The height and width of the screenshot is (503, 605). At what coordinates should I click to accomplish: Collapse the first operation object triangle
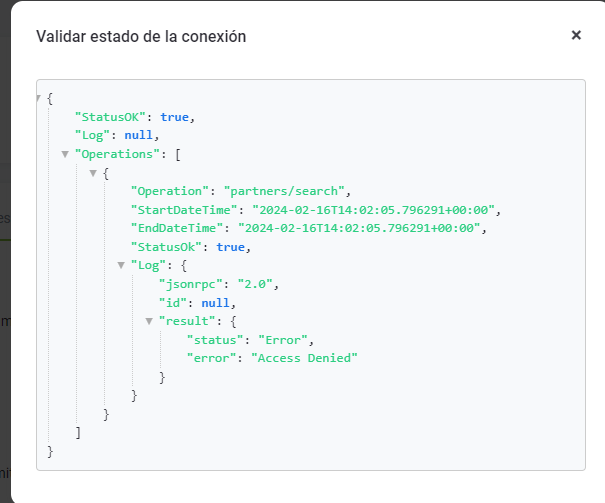click(x=94, y=173)
